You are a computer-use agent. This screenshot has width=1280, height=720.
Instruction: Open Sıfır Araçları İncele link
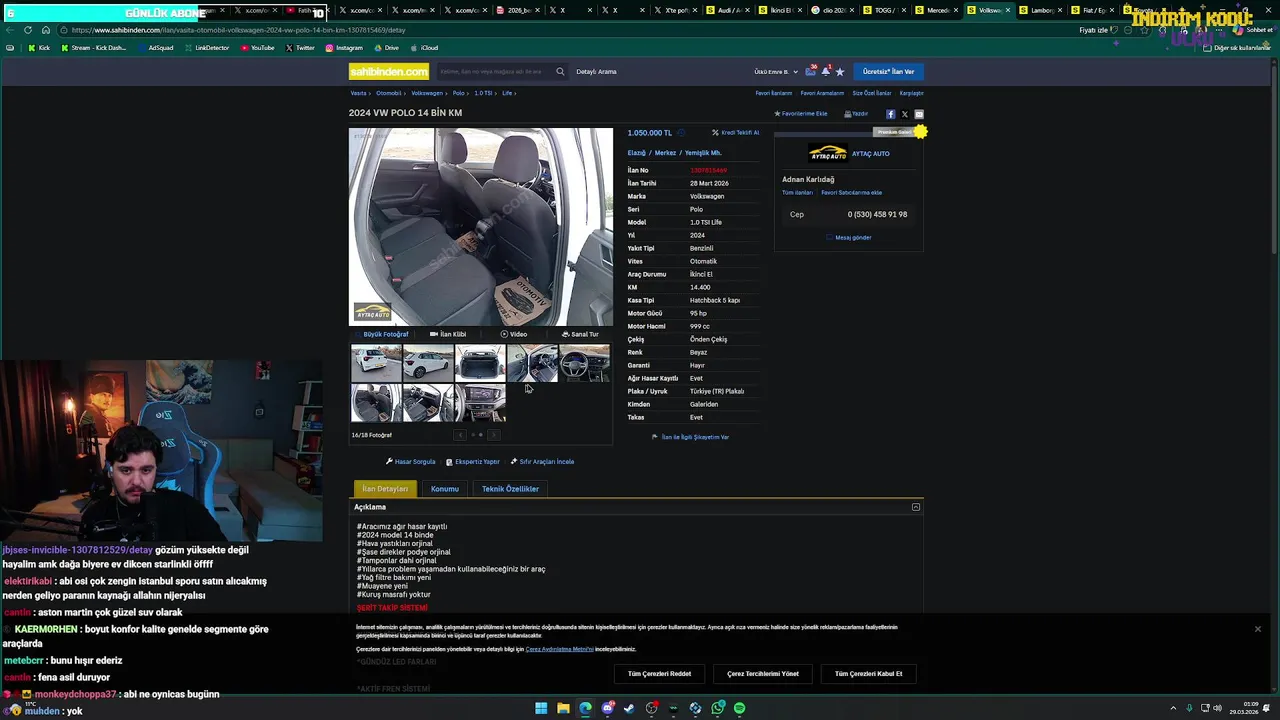[x=542, y=462]
